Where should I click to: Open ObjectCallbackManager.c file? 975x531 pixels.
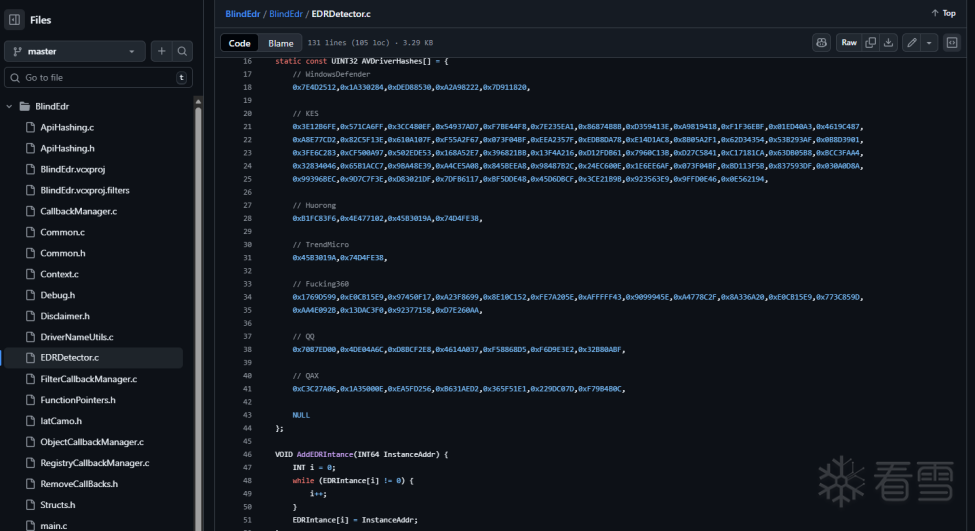click(x=91, y=442)
